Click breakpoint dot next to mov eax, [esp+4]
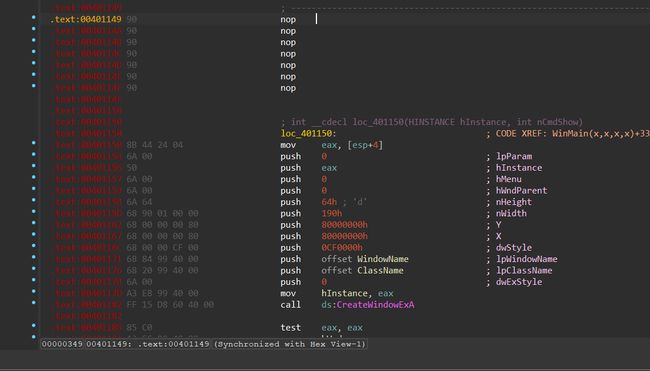 [34, 143]
